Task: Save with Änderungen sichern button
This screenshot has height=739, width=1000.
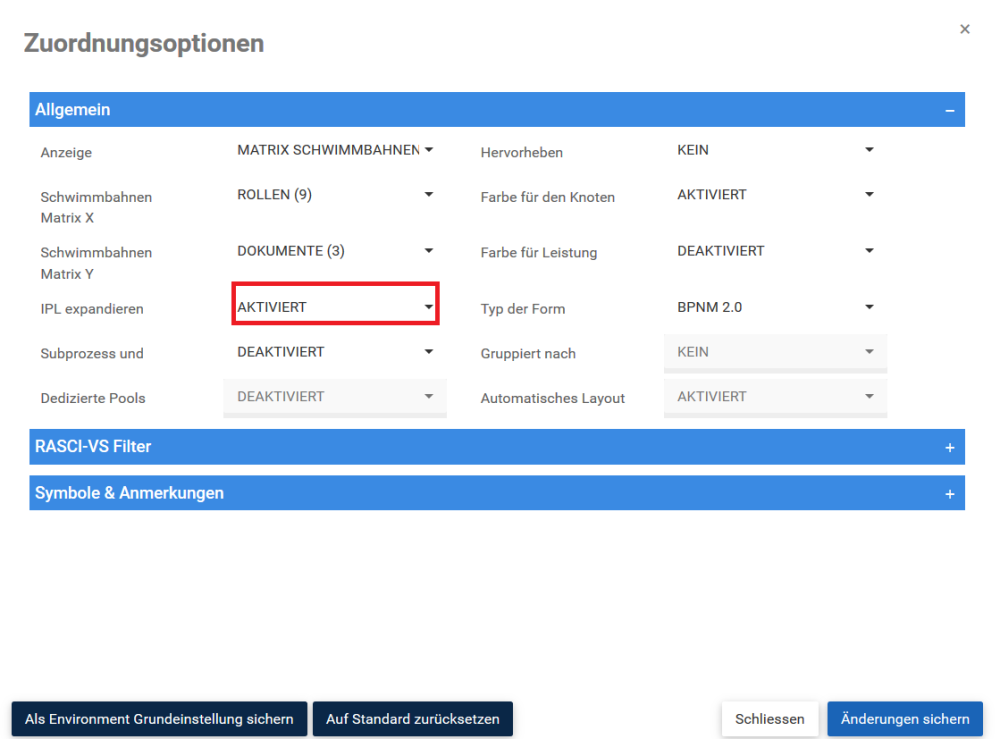Action: [905, 719]
